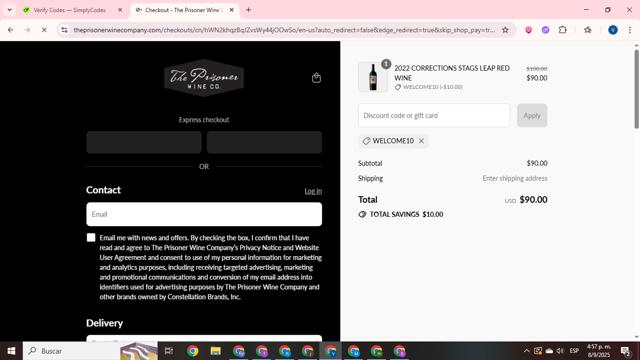The width and height of the screenshot is (640, 360).
Task: Click the Email input field
Action: (204, 214)
